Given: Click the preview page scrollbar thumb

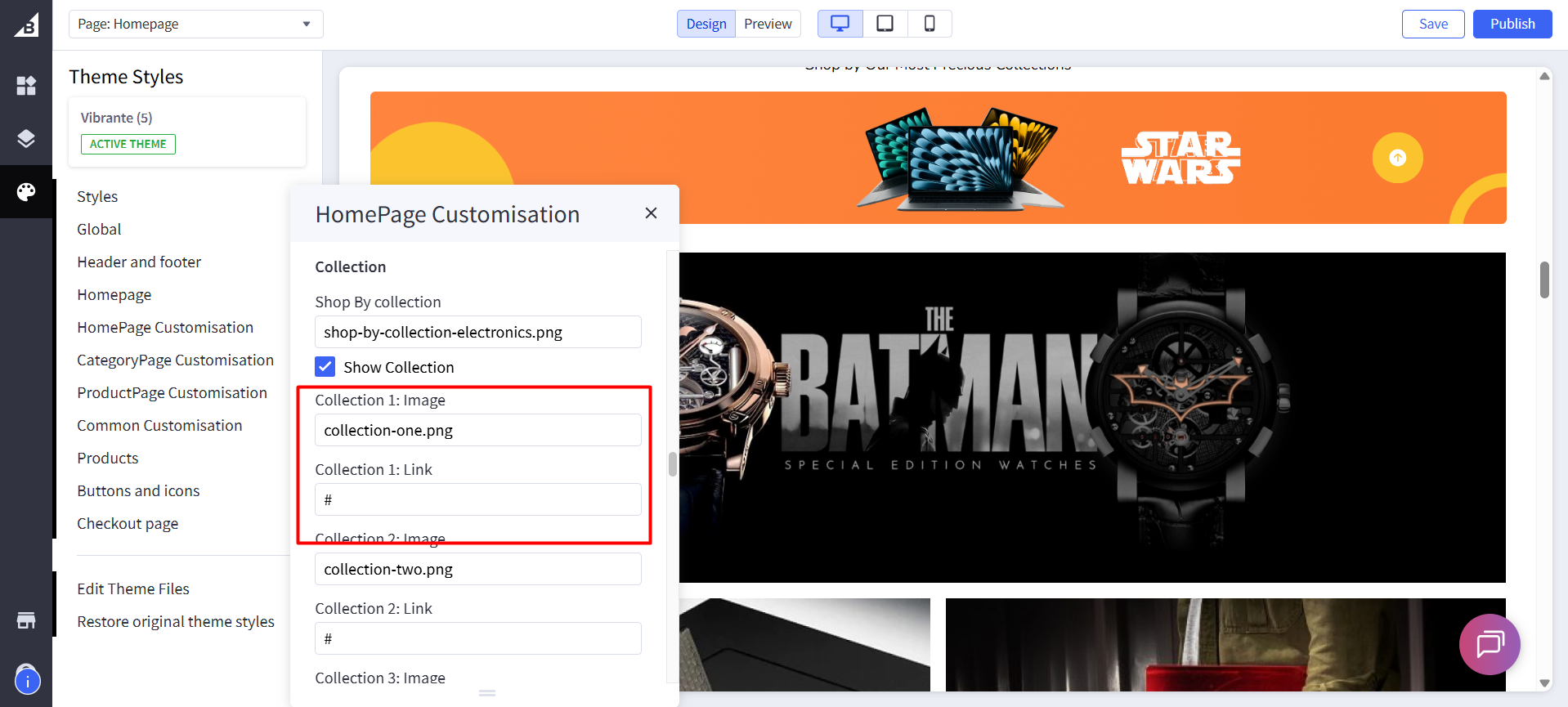Looking at the screenshot, I should pos(1544,280).
